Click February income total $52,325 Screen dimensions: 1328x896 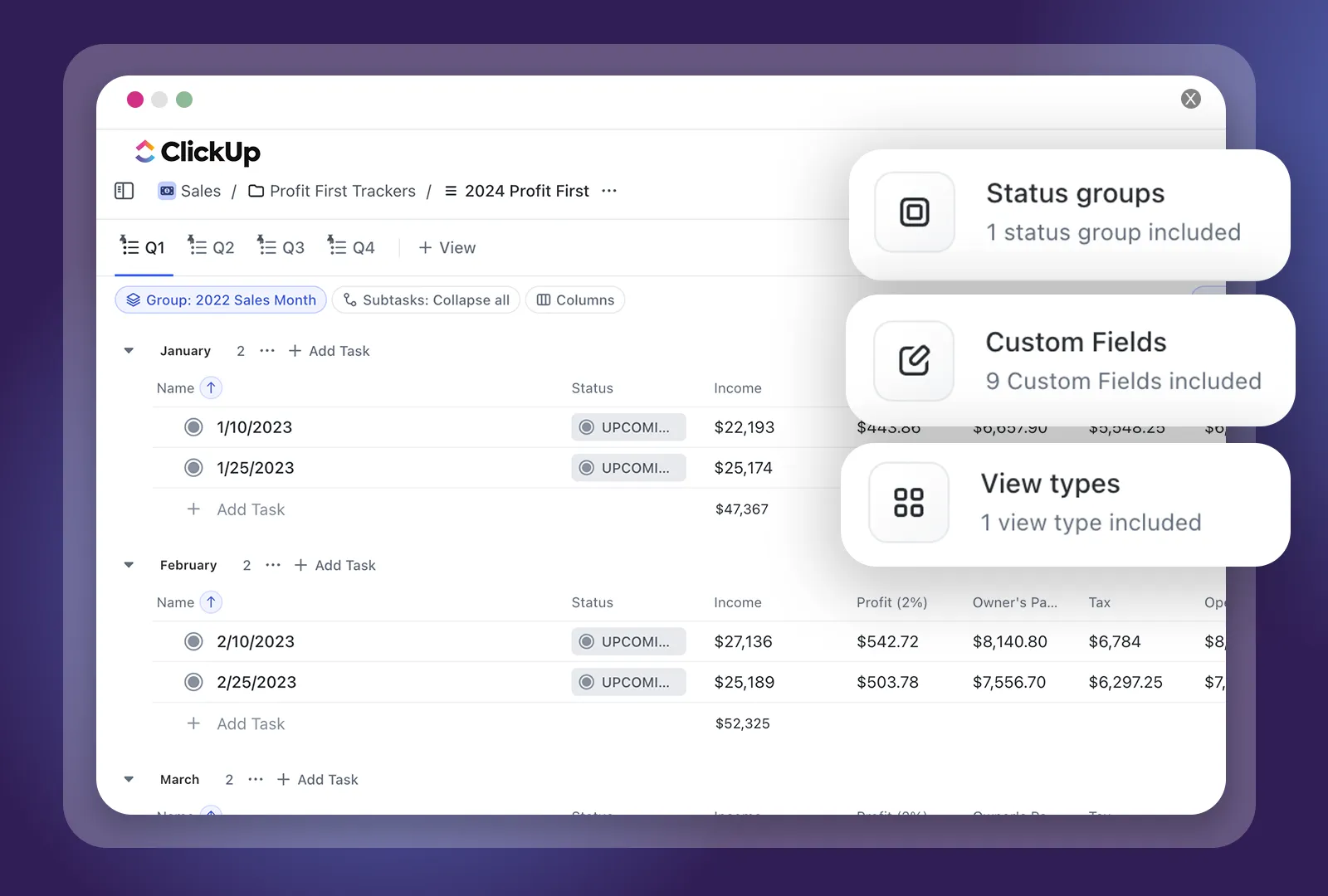(x=742, y=723)
